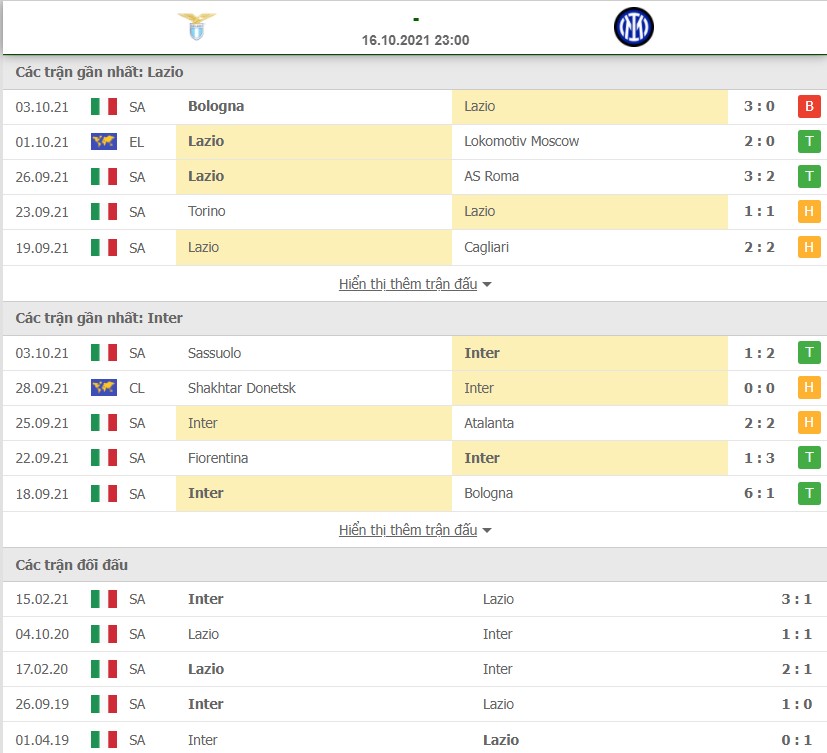Click orange H badge on Torino row
This screenshot has width=827, height=753.
(x=809, y=211)
